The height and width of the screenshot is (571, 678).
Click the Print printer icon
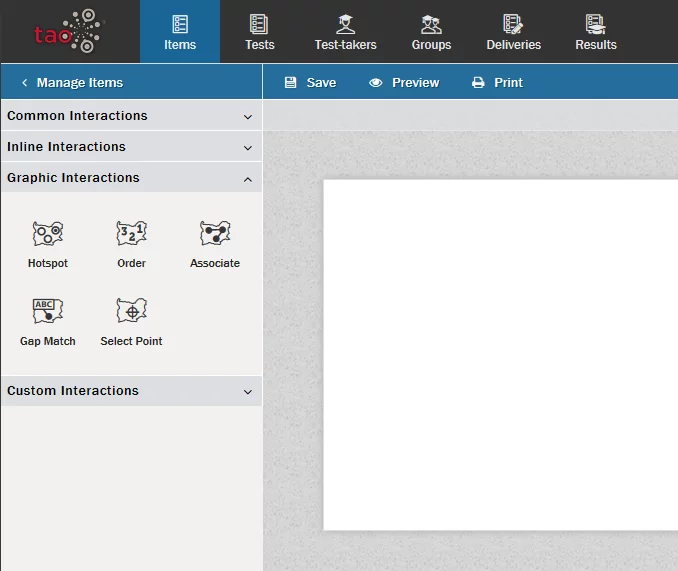point(479,83)
